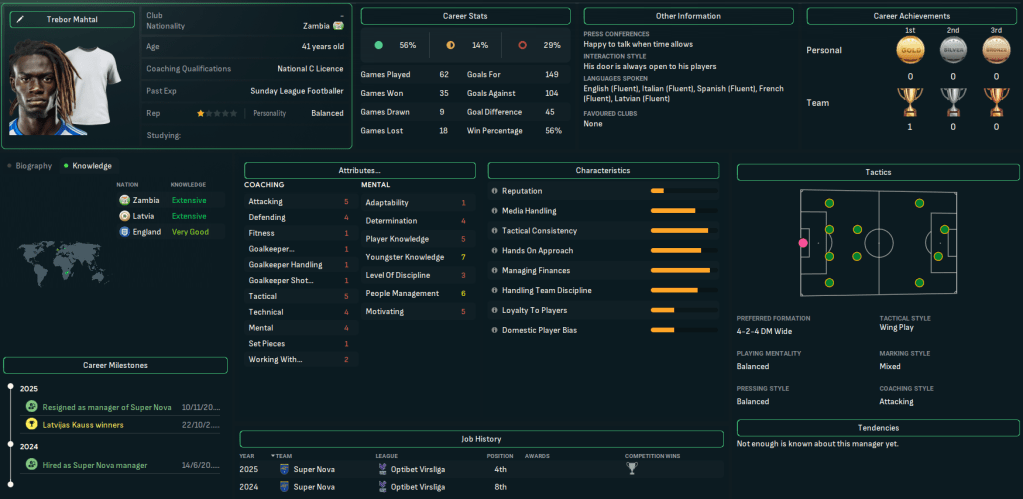Open the Characteristics panel header
1023x499 pixels.
click(602, 171)
